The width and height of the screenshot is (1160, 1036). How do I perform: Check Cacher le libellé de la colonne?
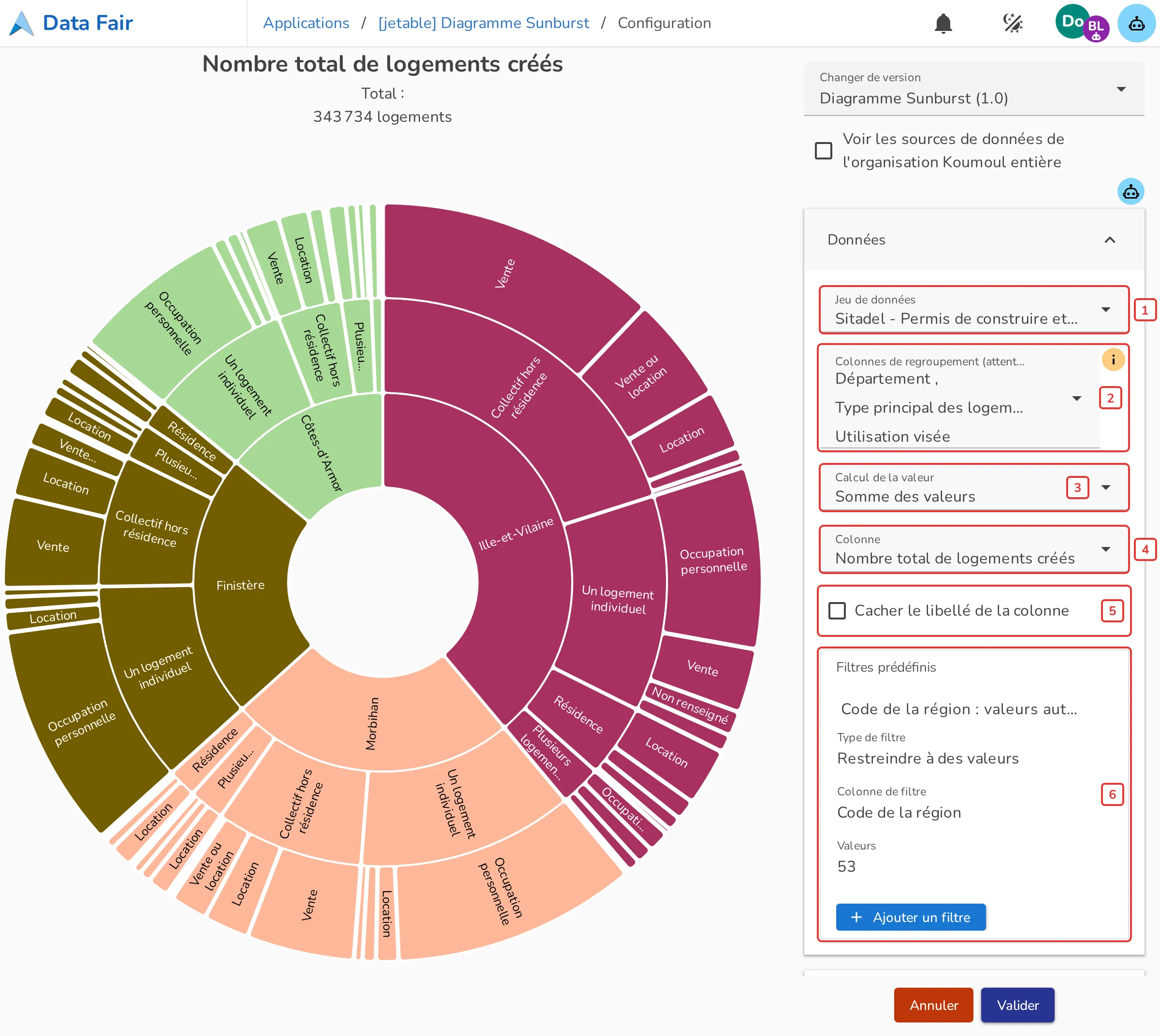click(x=837, y=611)
